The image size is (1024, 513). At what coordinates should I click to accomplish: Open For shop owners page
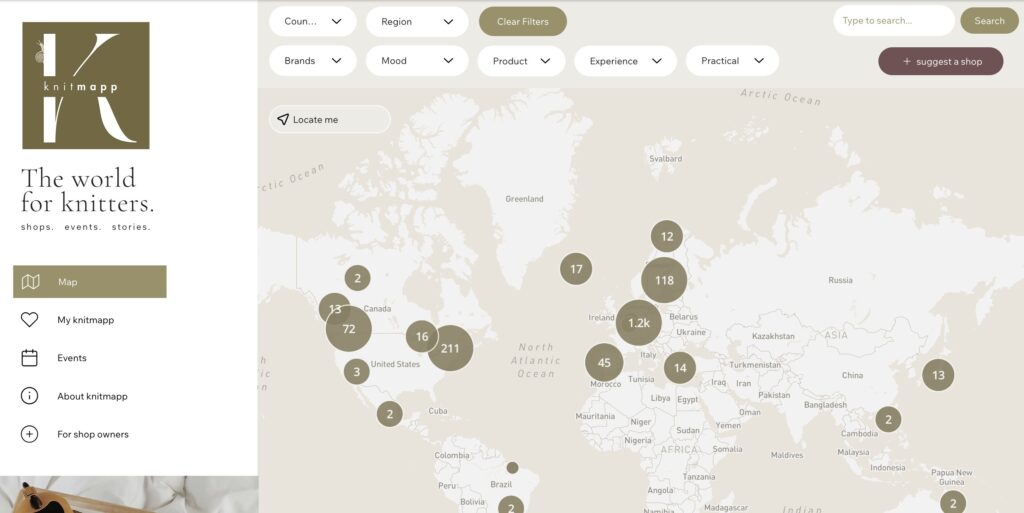coord(93,434)
